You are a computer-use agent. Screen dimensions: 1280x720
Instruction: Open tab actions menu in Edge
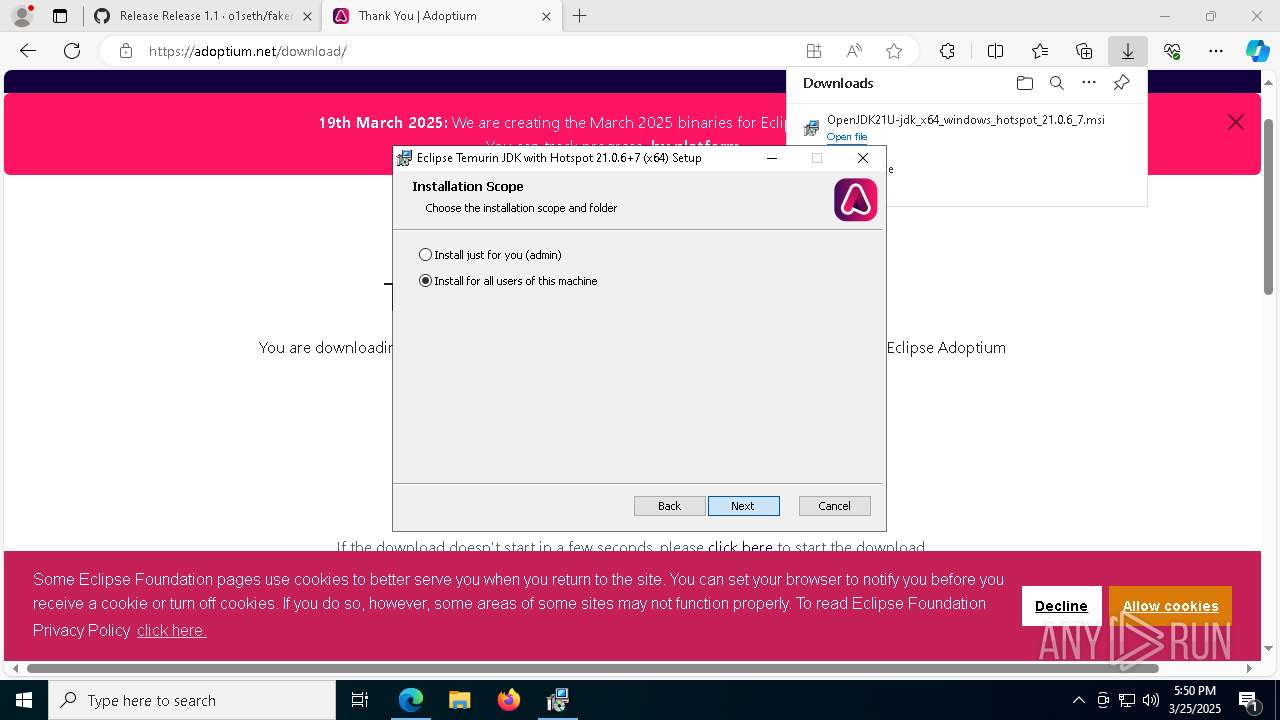coord(60,16)
